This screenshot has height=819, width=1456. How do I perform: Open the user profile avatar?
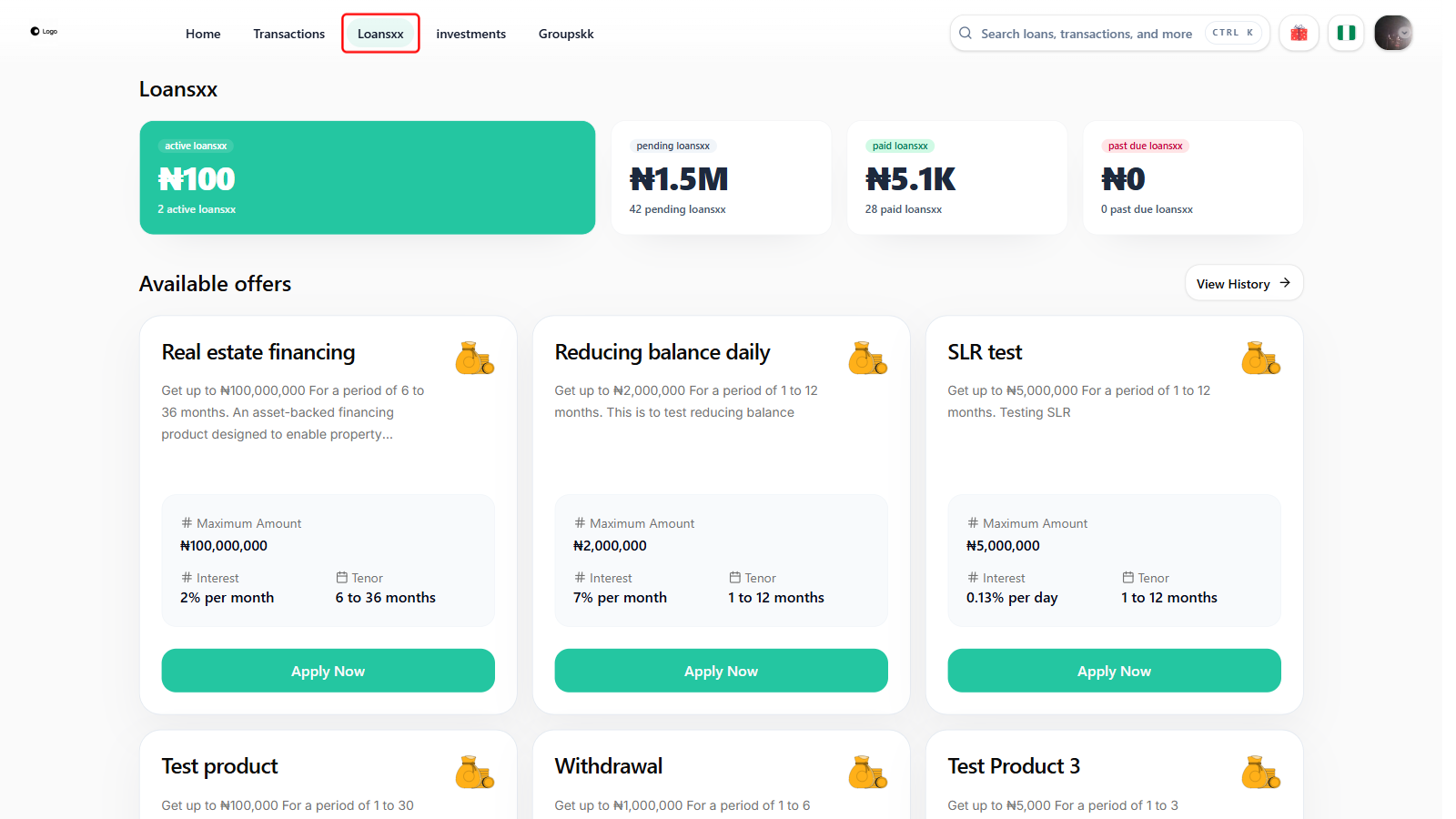(1393, 33)
